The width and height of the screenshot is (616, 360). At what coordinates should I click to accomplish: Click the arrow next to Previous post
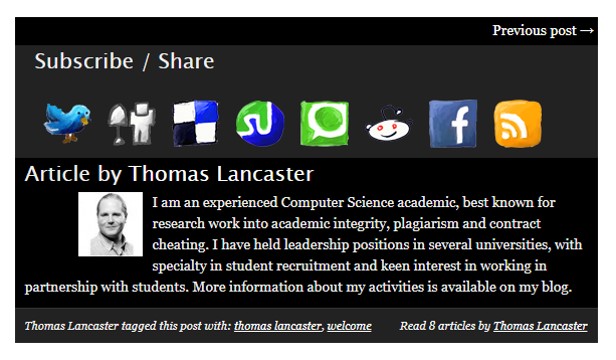[587, 31]
